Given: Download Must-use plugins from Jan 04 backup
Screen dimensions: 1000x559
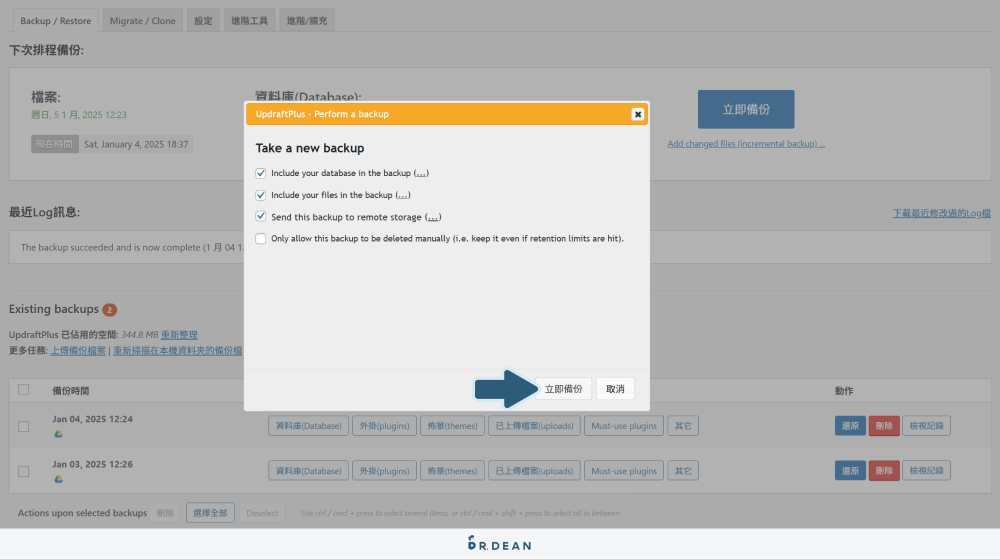Looking at the screenshot, I should click(624, 426).
